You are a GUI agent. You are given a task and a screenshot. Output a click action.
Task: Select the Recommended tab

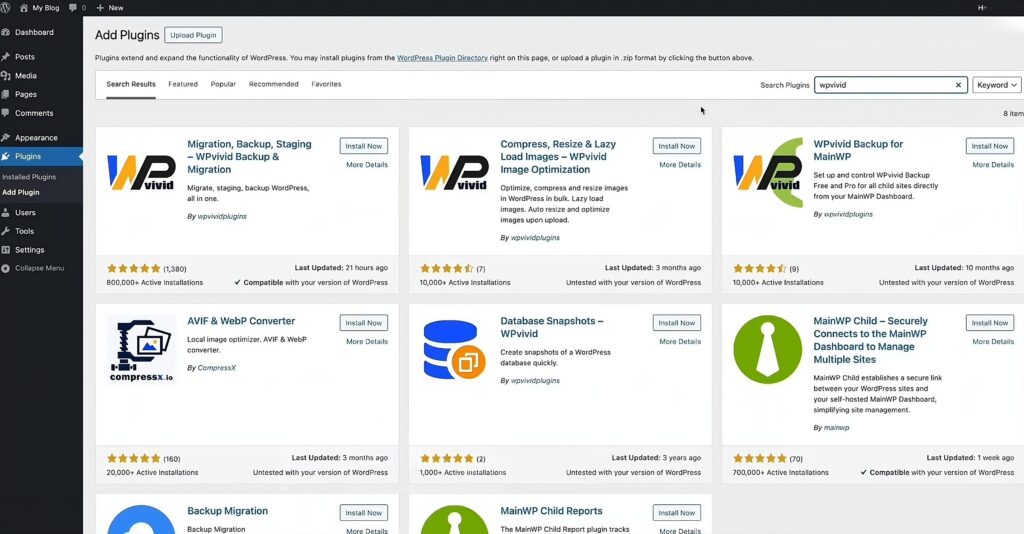point(274,84)
